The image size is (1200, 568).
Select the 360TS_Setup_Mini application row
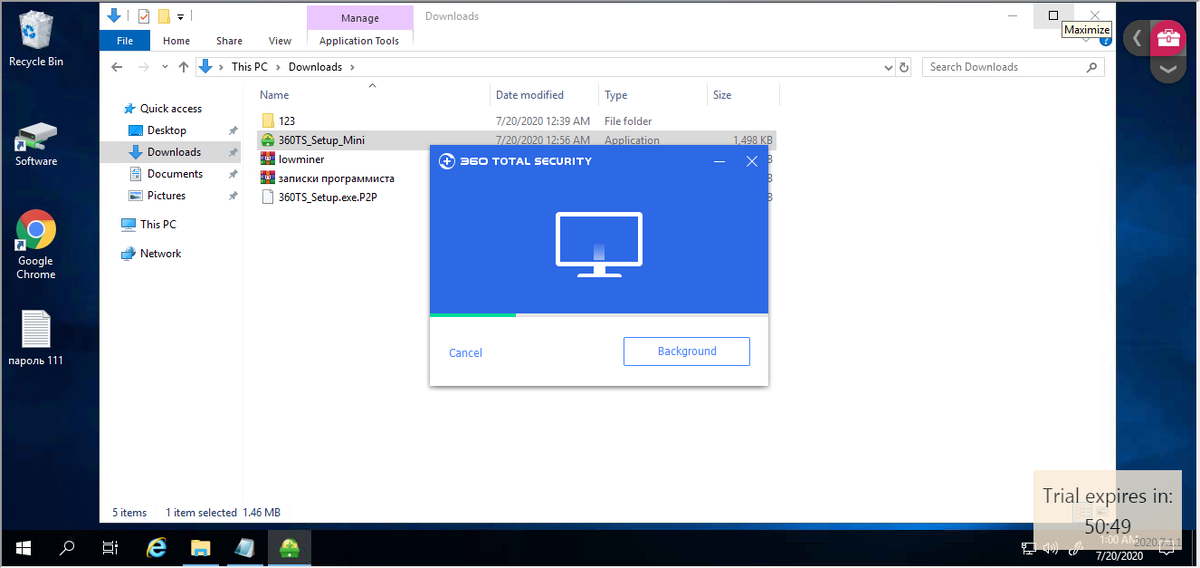(516, 140)
